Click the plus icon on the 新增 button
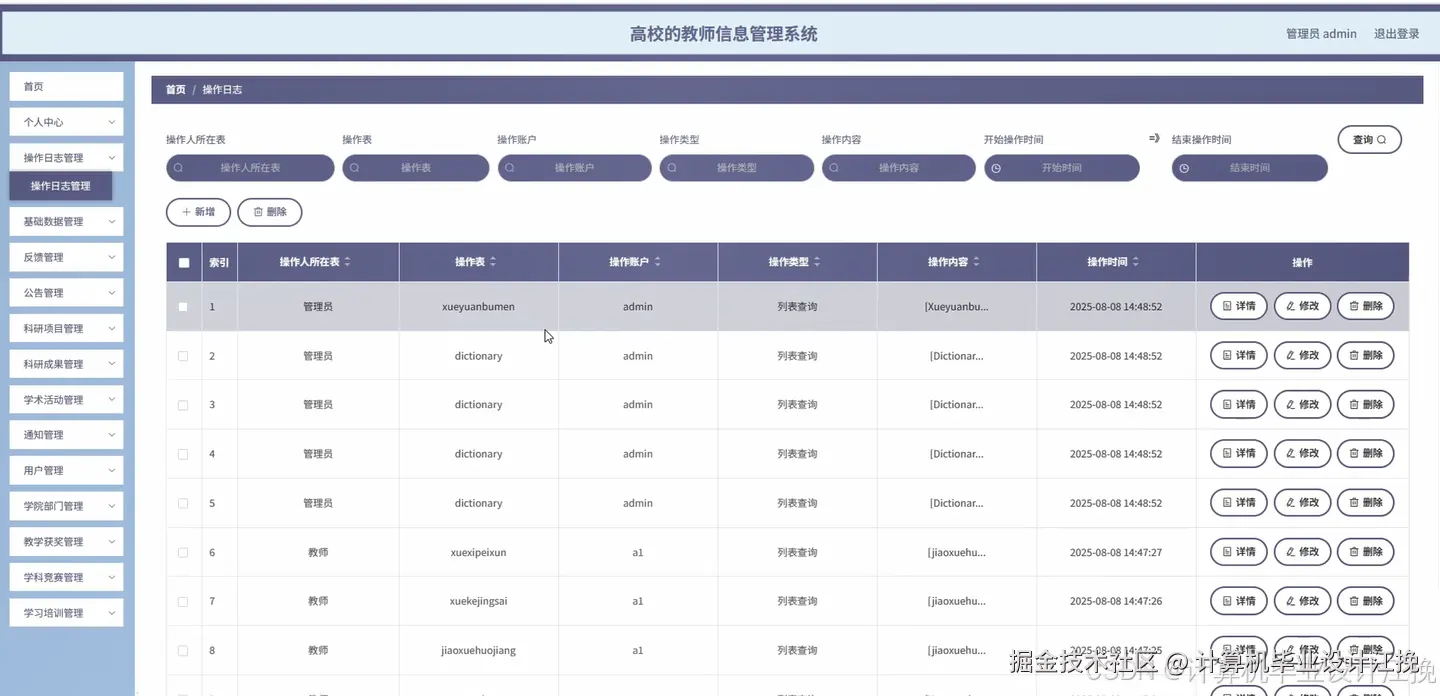Screen dimensions: 1440x696 (x=186, y=211)
